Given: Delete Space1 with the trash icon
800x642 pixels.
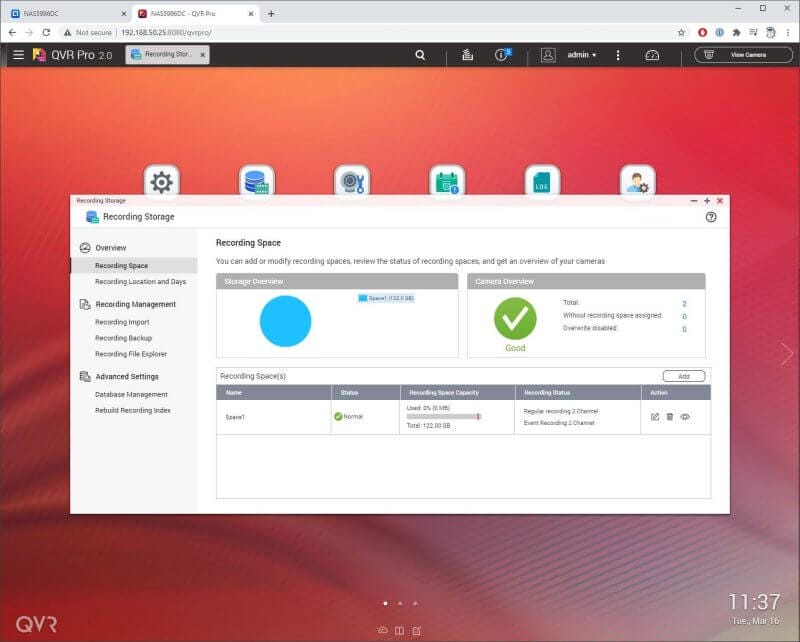Looking at the screenshot, I should [x=670, y=416].
